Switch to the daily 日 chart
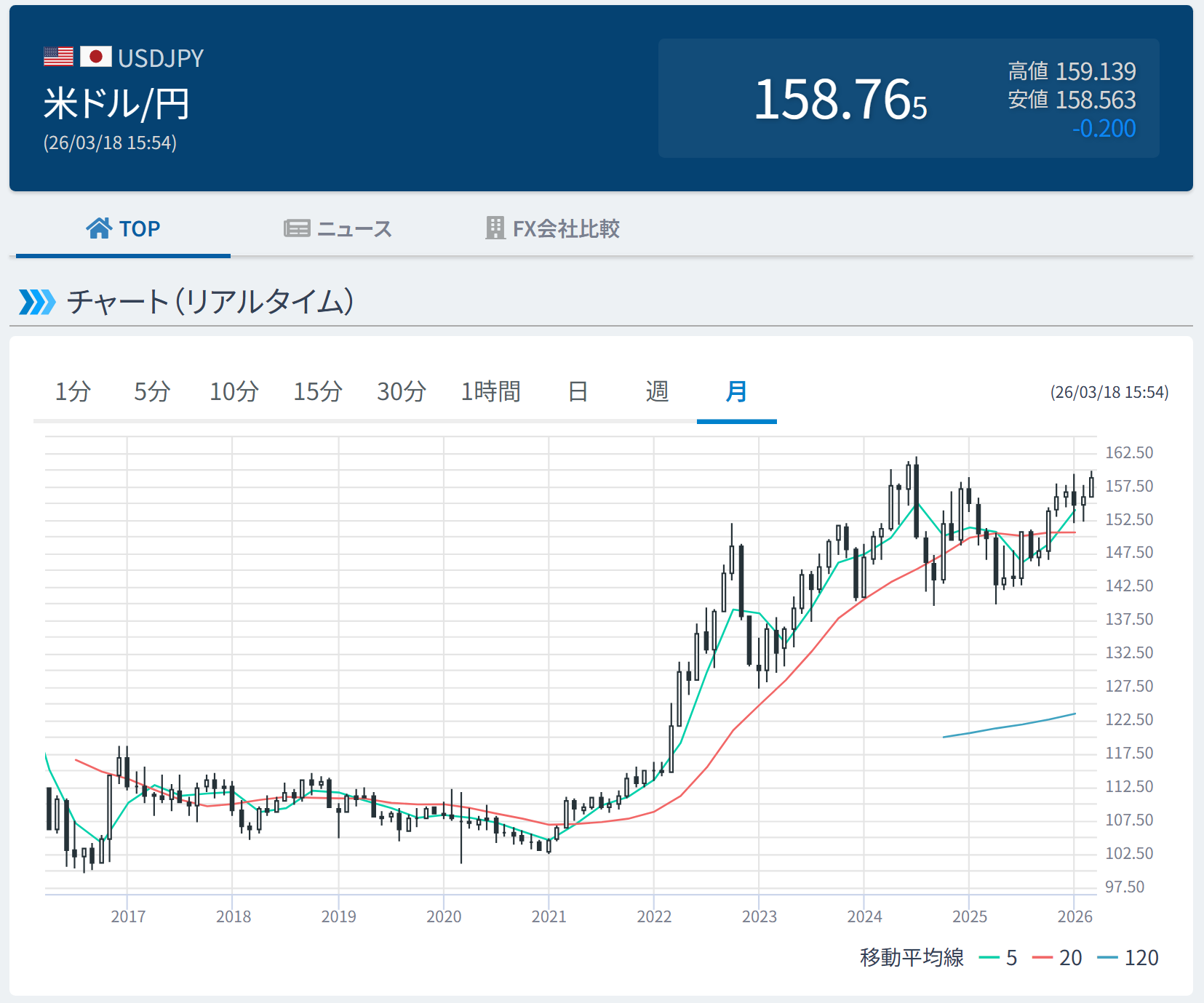Screen dimensions: 1204x1003 (x=578, y=392)
